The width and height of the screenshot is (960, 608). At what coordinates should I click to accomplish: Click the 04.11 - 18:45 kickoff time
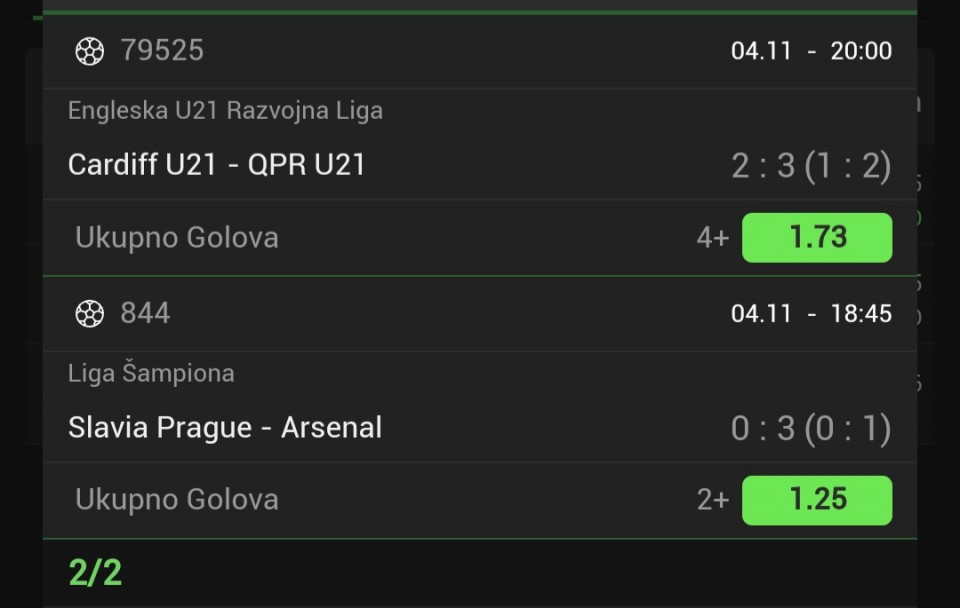point(811,314)
